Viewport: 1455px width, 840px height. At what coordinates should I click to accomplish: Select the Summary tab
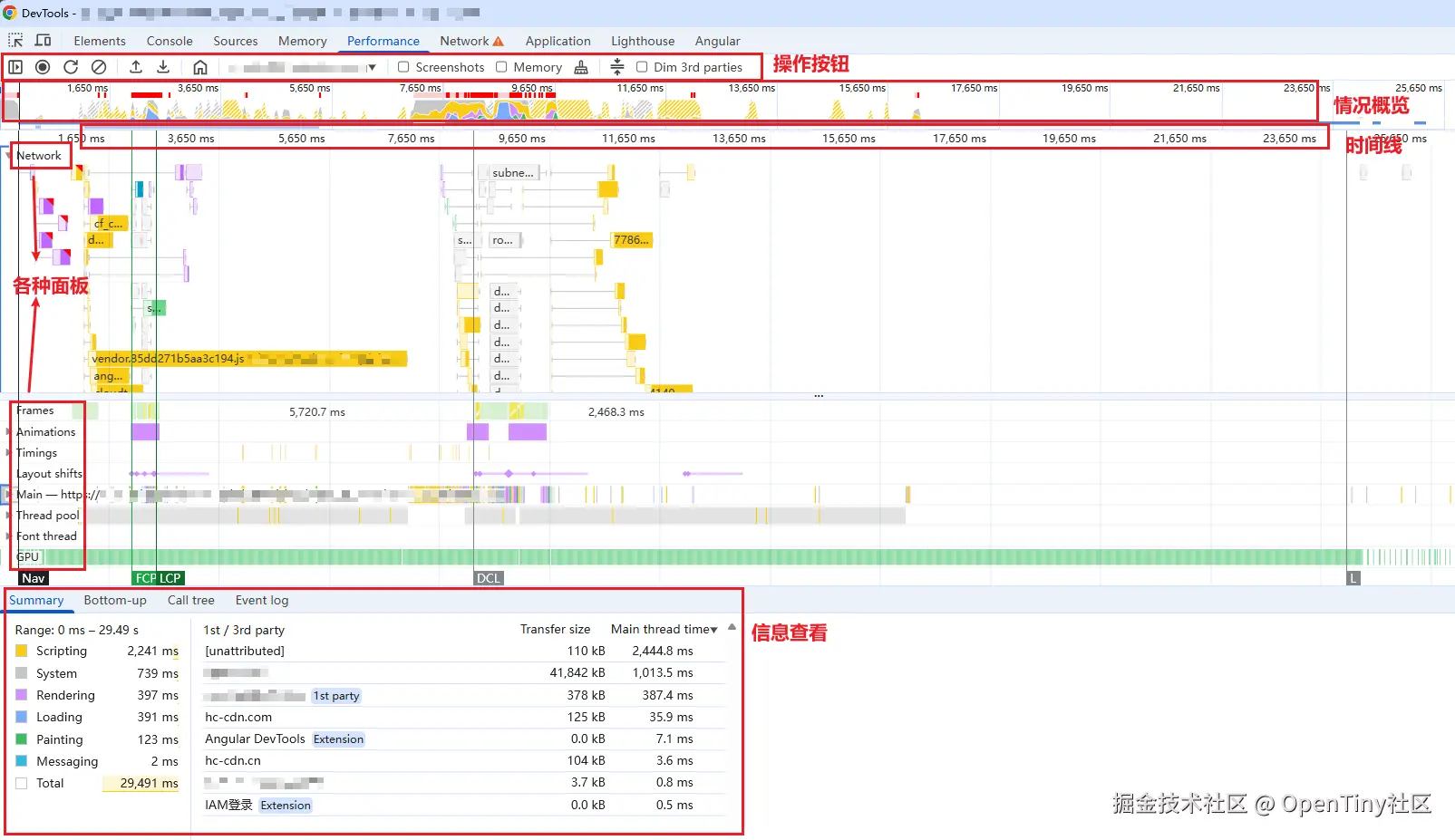coord(36,600)
